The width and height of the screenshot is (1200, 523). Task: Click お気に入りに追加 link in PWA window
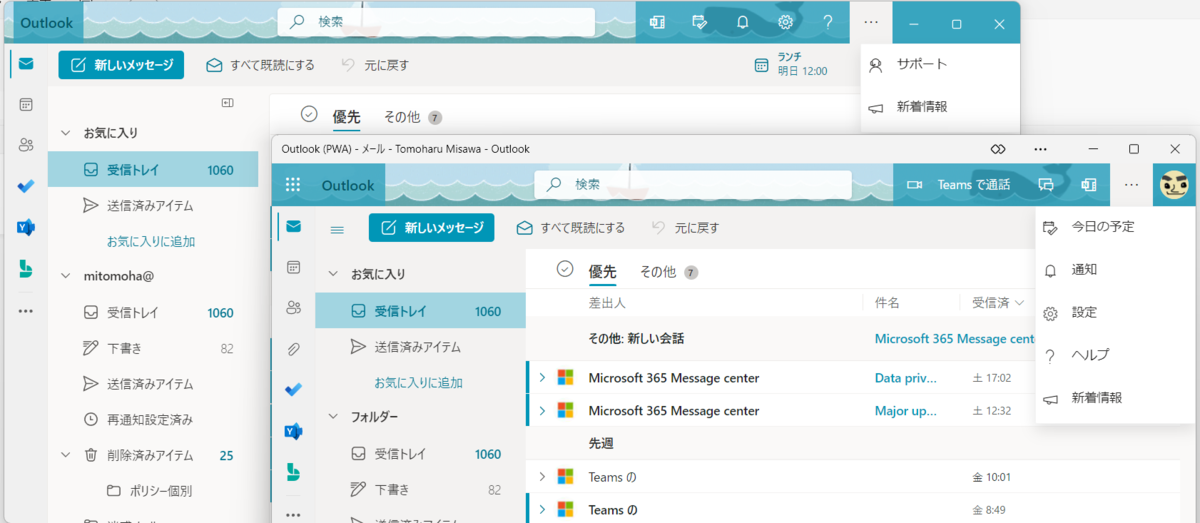[x=418, y=382]
